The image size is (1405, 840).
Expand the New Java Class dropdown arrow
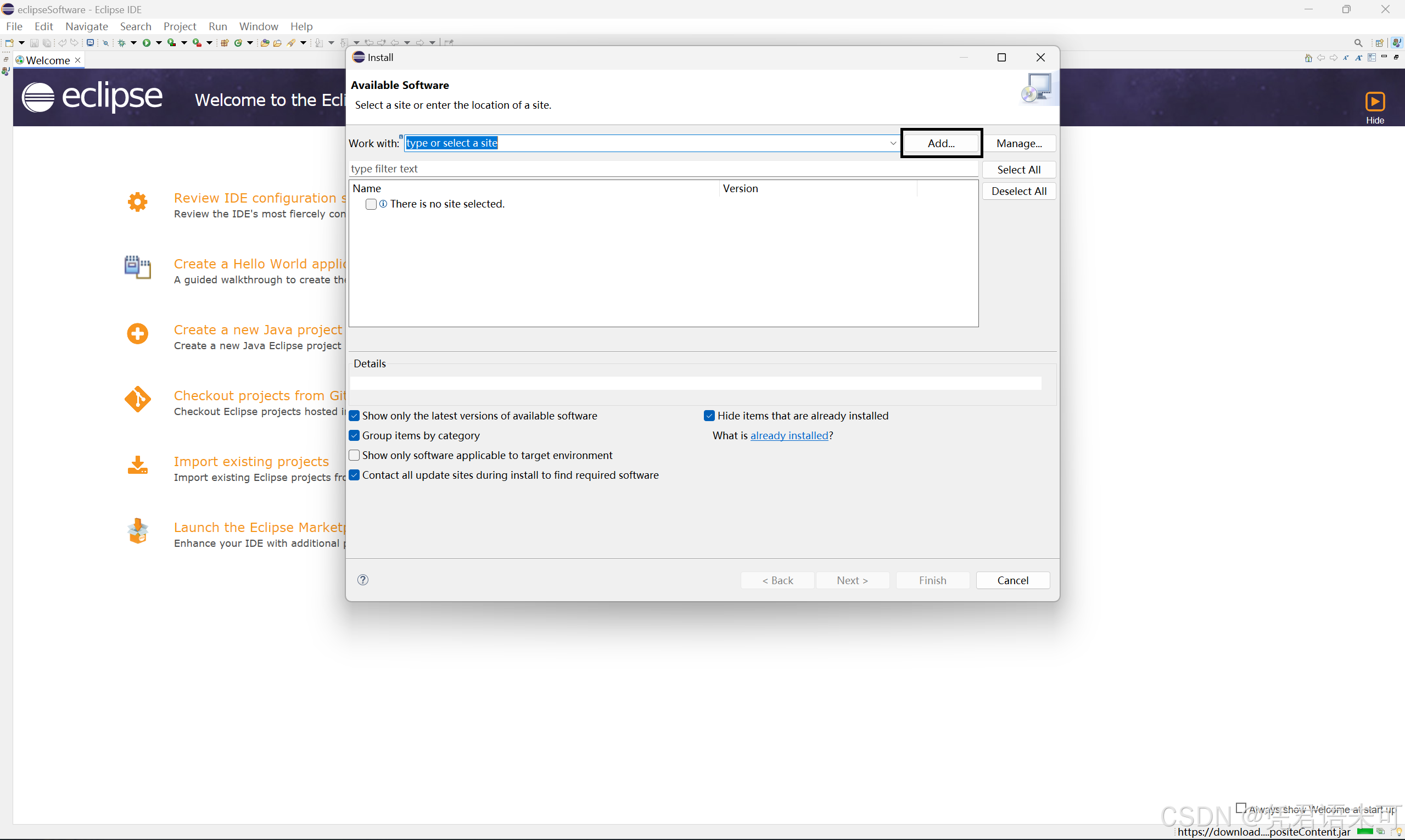(250, 42)
